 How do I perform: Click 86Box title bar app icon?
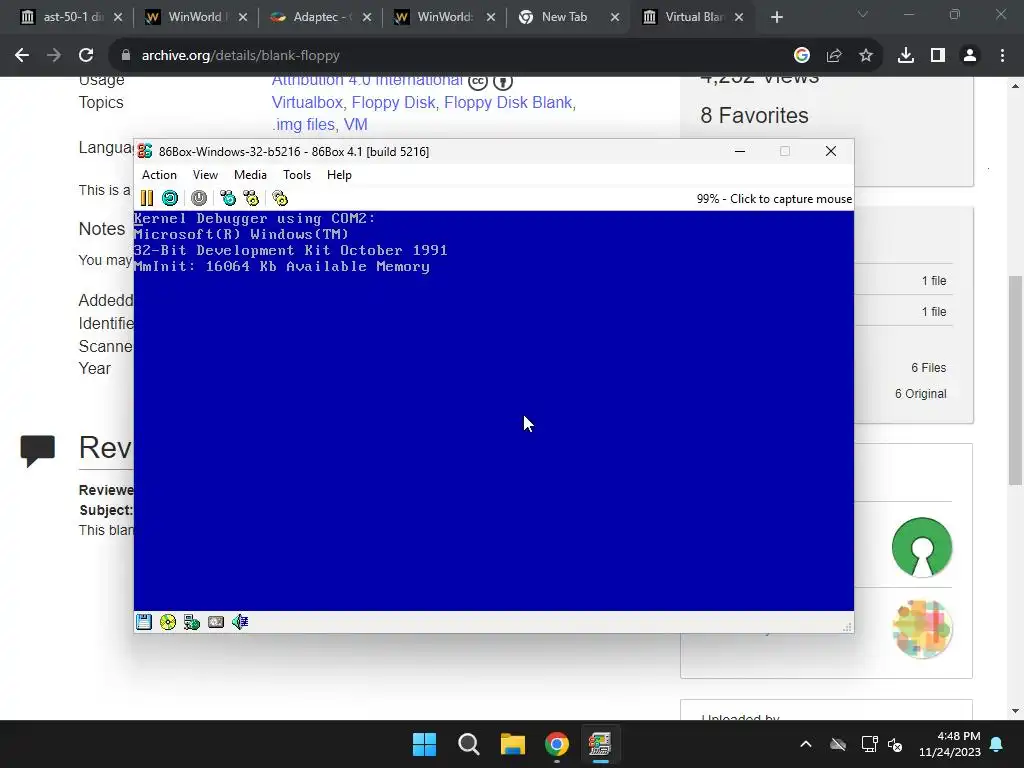click(x=145, y=152)
